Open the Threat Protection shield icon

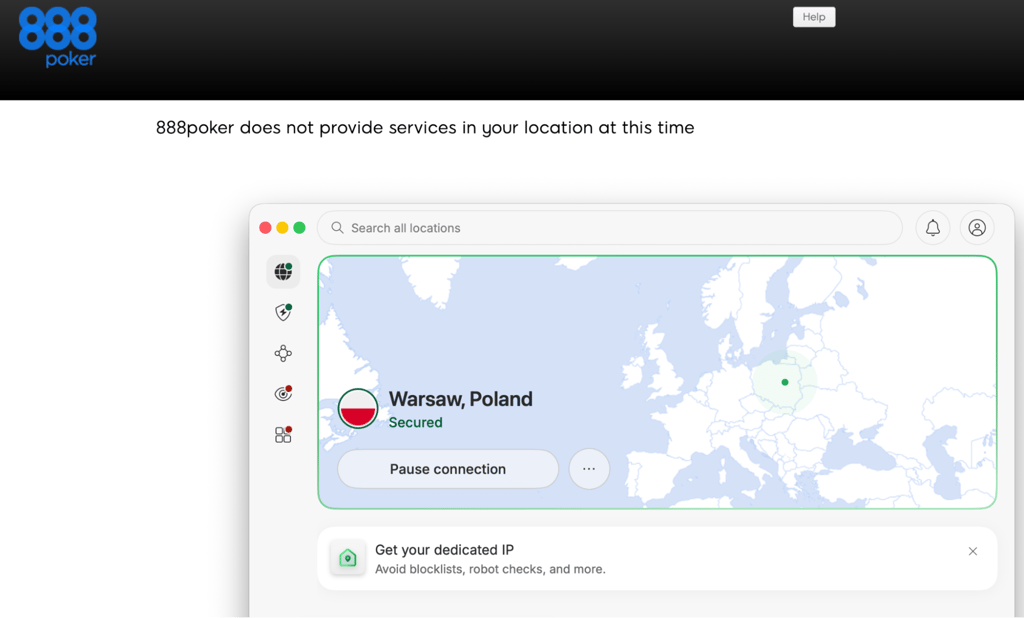click(283, 312)
